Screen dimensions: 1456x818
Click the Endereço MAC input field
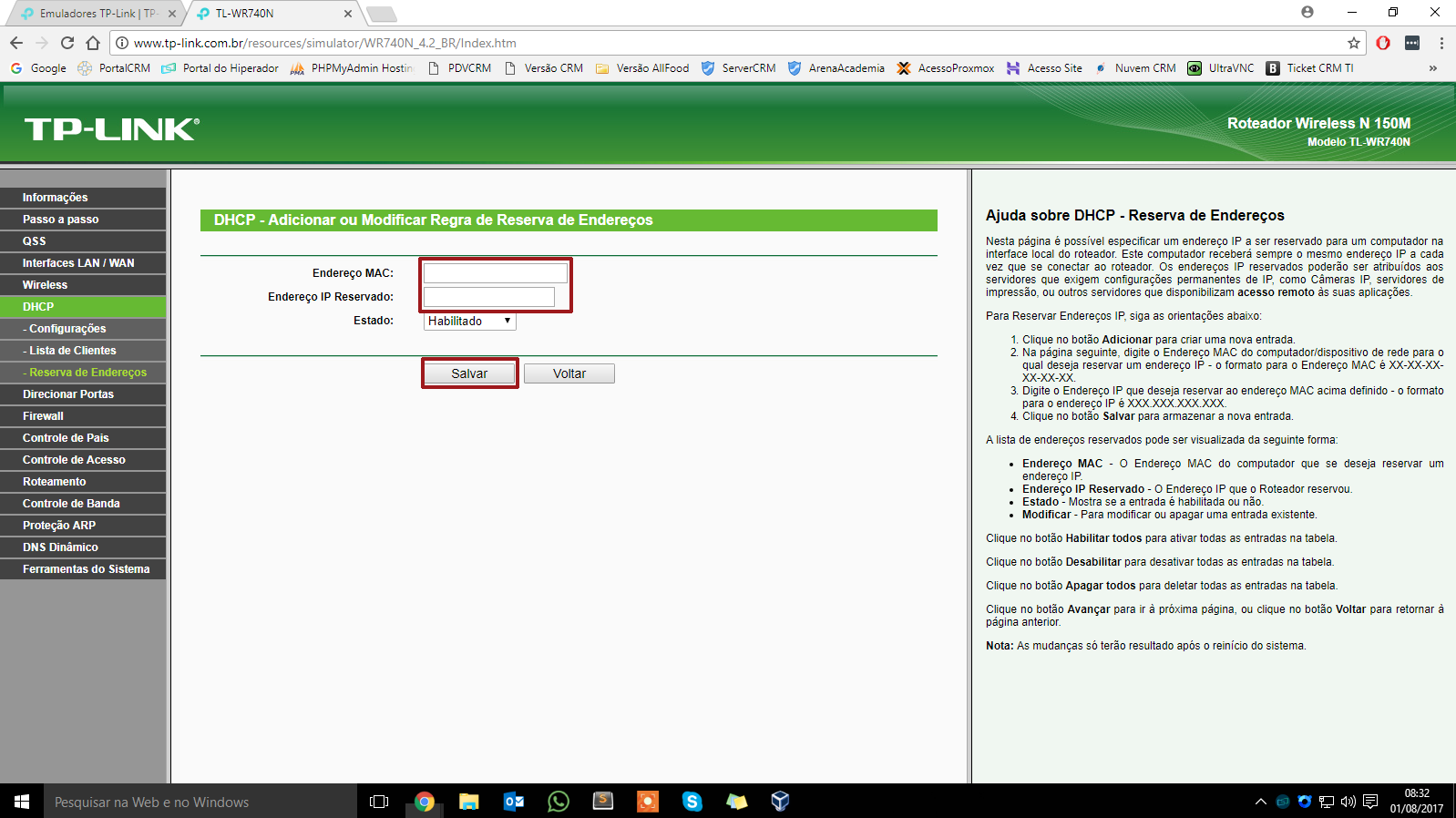(x=495, y=273)
